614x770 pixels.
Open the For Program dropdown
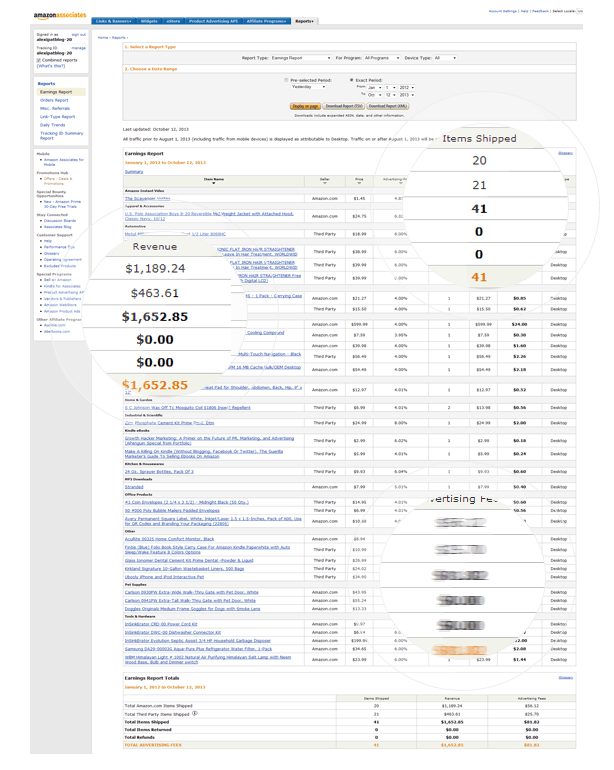[x=382, y=58]
